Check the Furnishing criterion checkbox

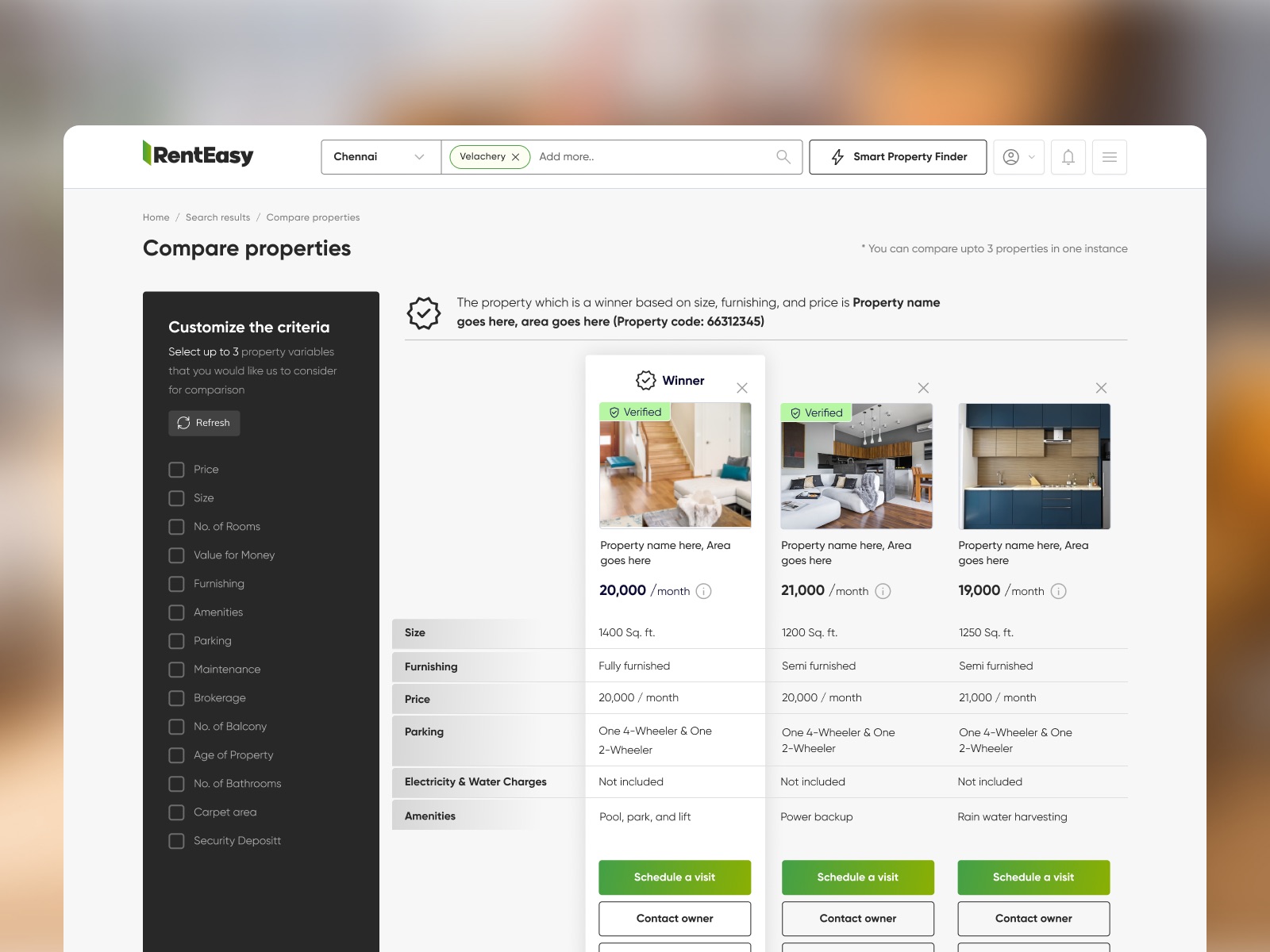176,584
